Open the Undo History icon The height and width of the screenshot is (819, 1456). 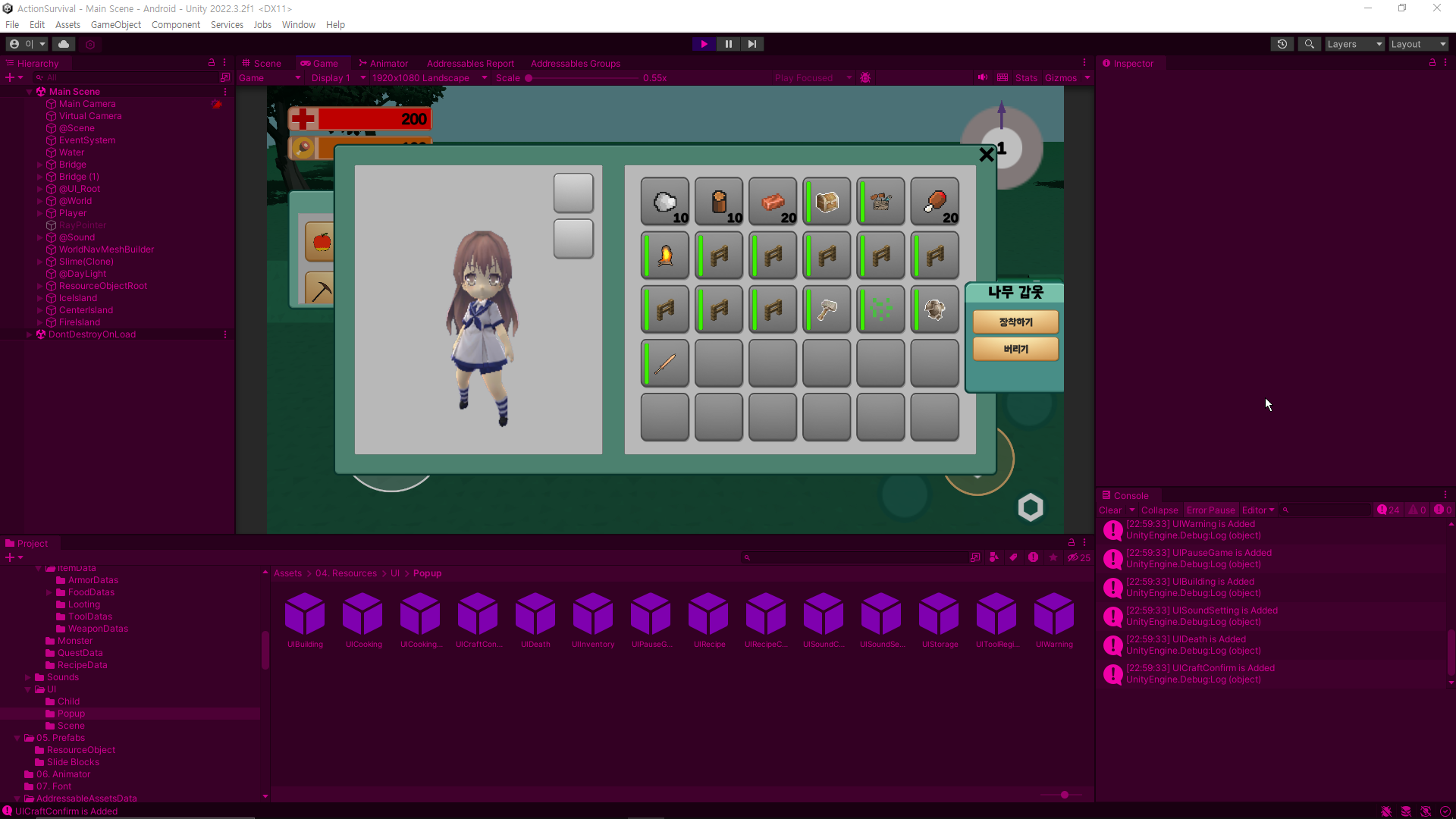tap(1282, 44)
